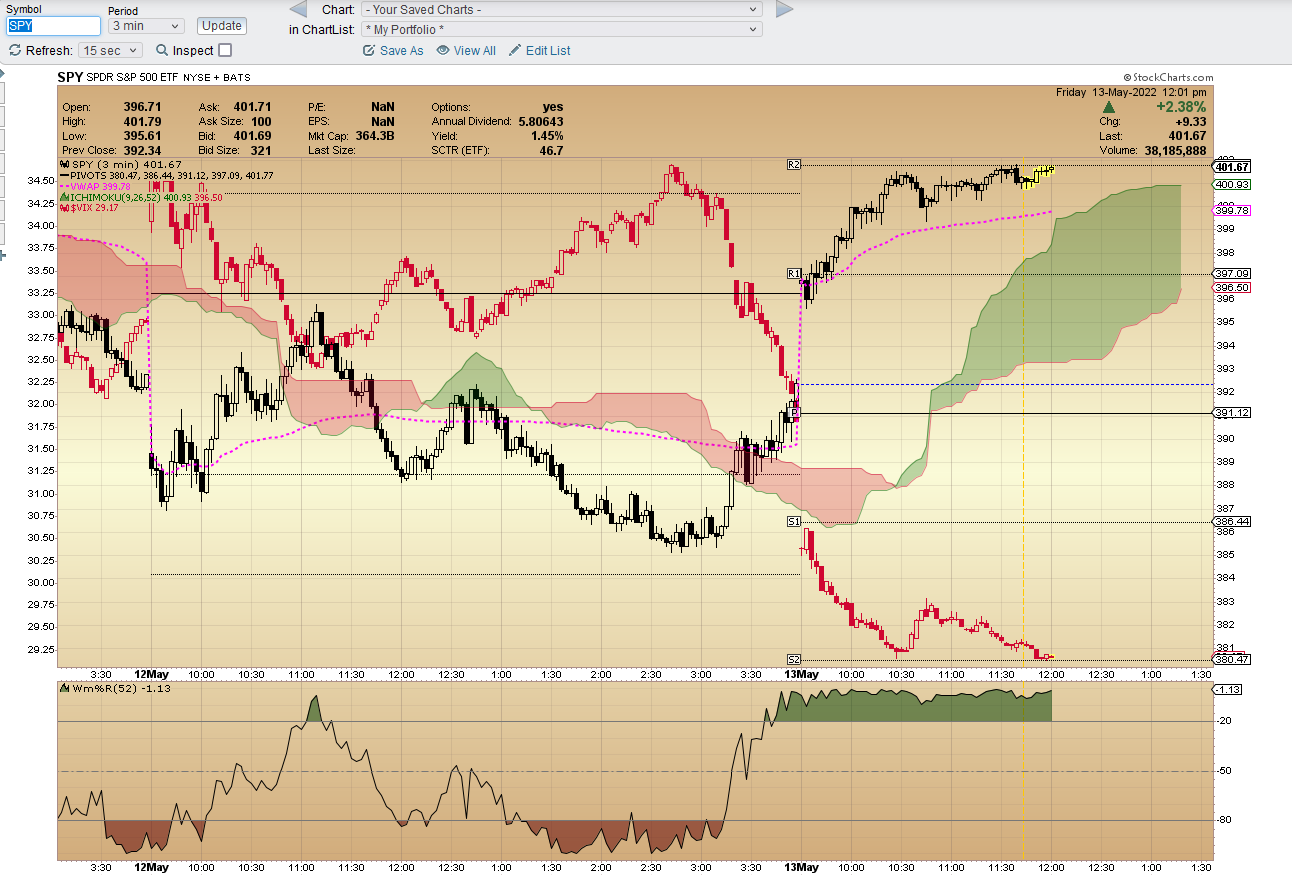Viewport: 1292px width, 881px height.
Task: Open the Period dropdown showing 3 min
Action: [146, 26]
